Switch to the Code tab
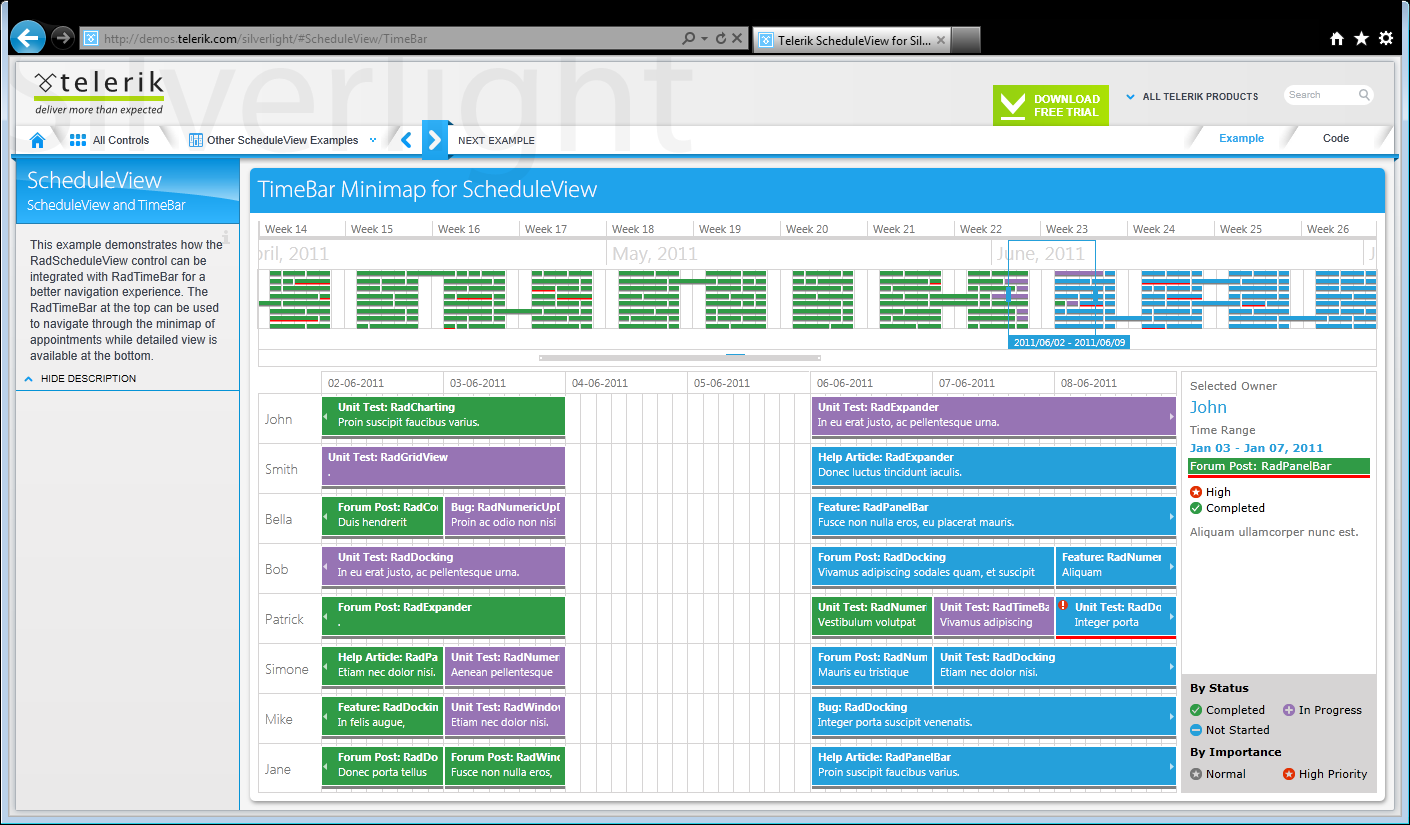Screen dimensions: 1410x825 click(1336, 139)
